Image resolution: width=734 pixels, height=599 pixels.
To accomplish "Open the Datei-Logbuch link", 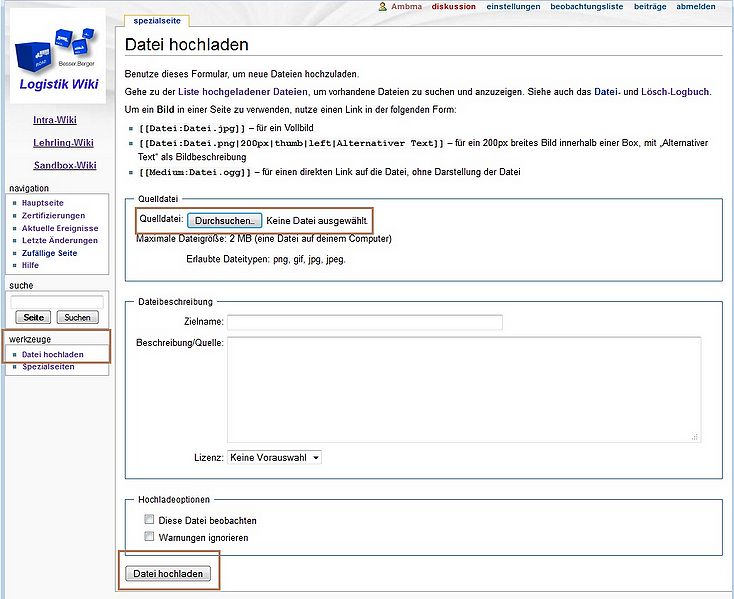I will pyautogui.click(x=607, y=92).
